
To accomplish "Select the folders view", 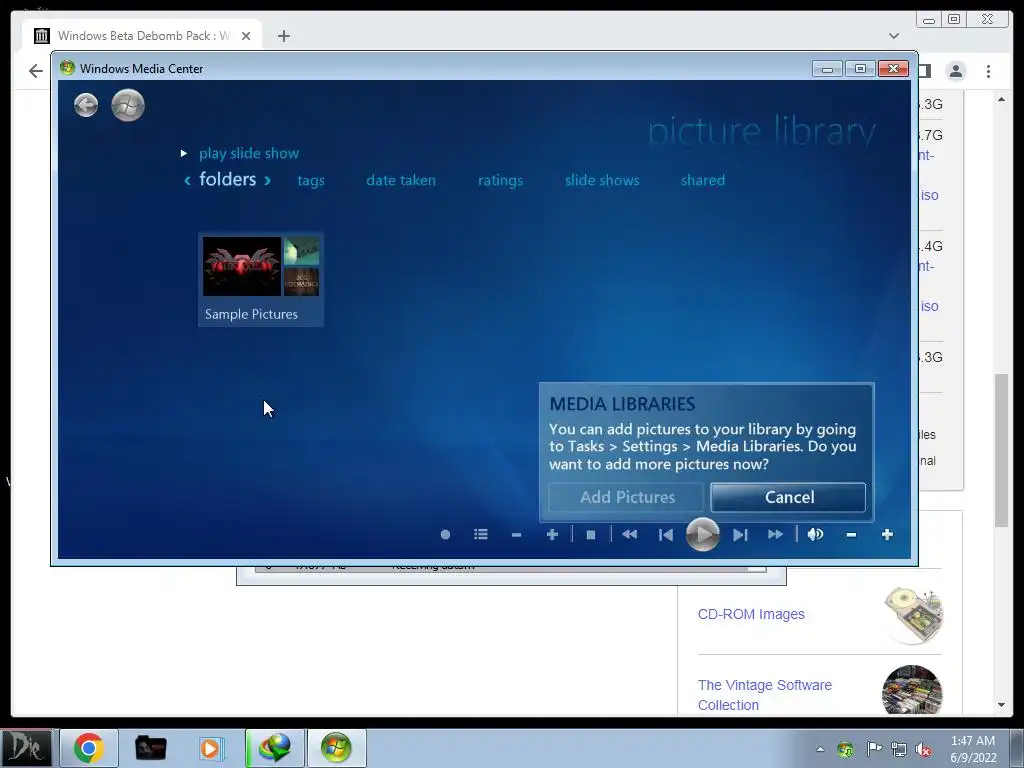I will pyautogui.click(x=227, y=179).
